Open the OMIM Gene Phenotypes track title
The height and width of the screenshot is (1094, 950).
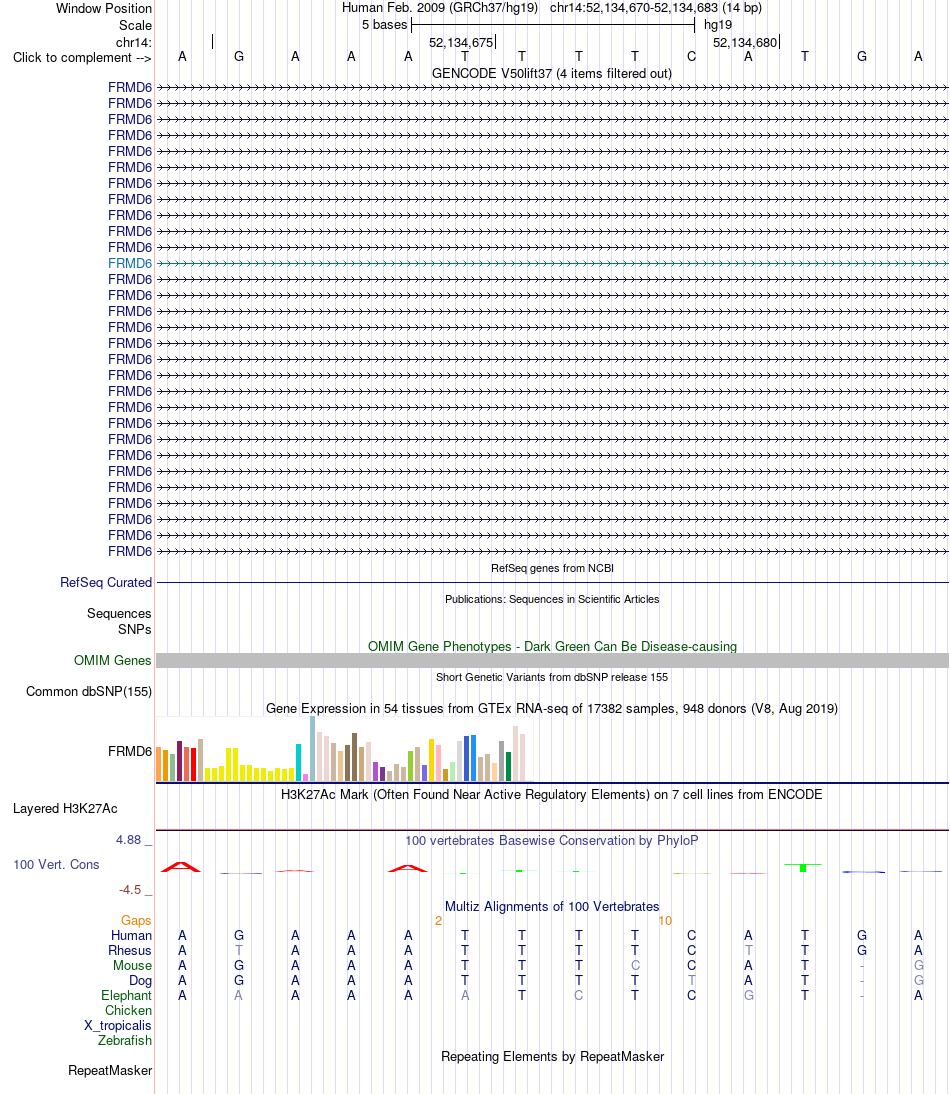[552, 646]
